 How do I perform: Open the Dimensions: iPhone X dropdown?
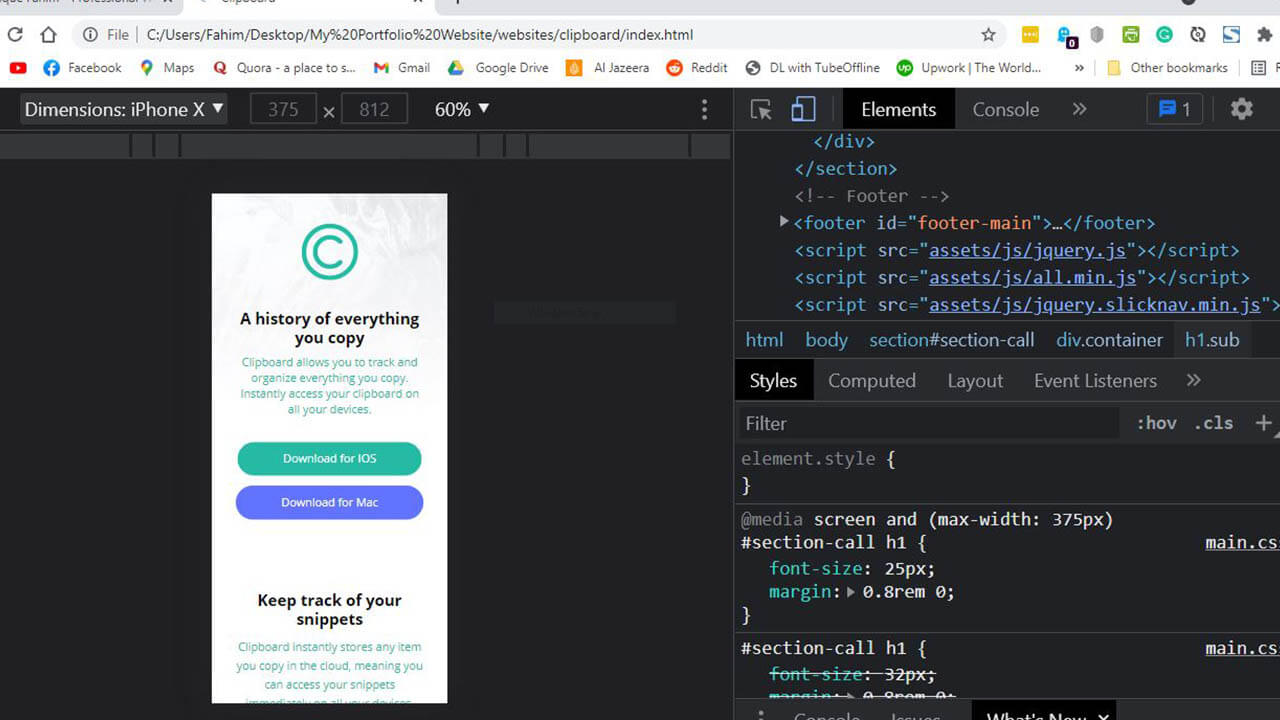[124, 109]
